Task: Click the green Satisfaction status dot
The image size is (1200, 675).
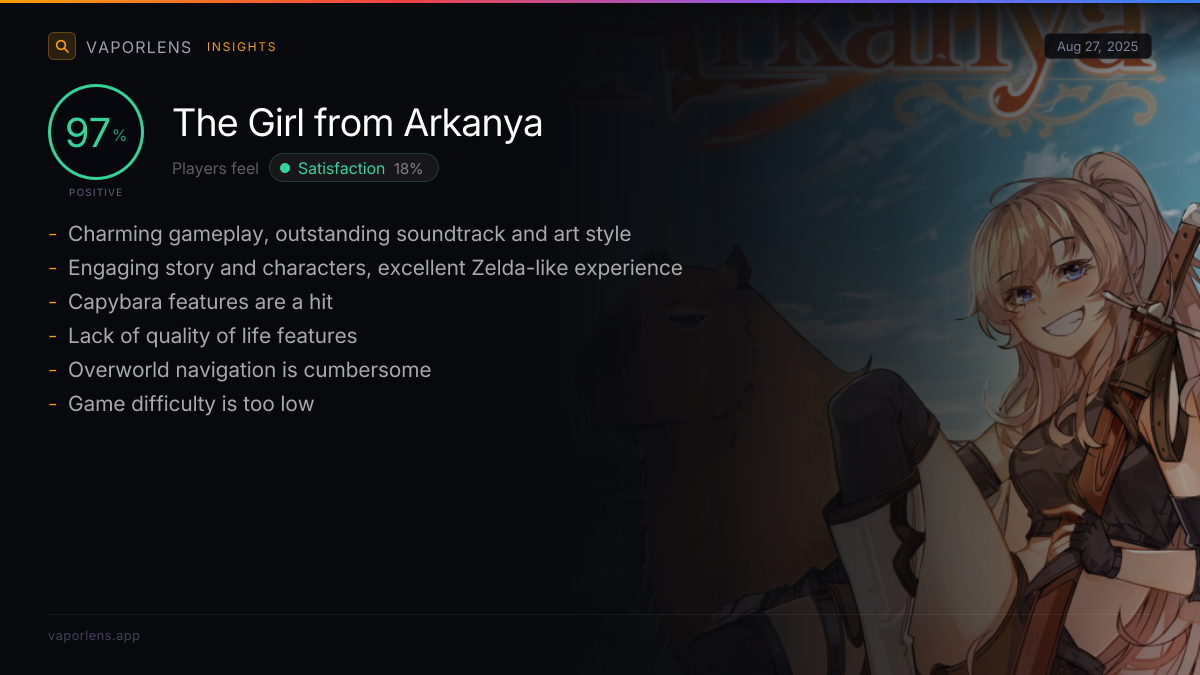Action: (x=285, y=169)
